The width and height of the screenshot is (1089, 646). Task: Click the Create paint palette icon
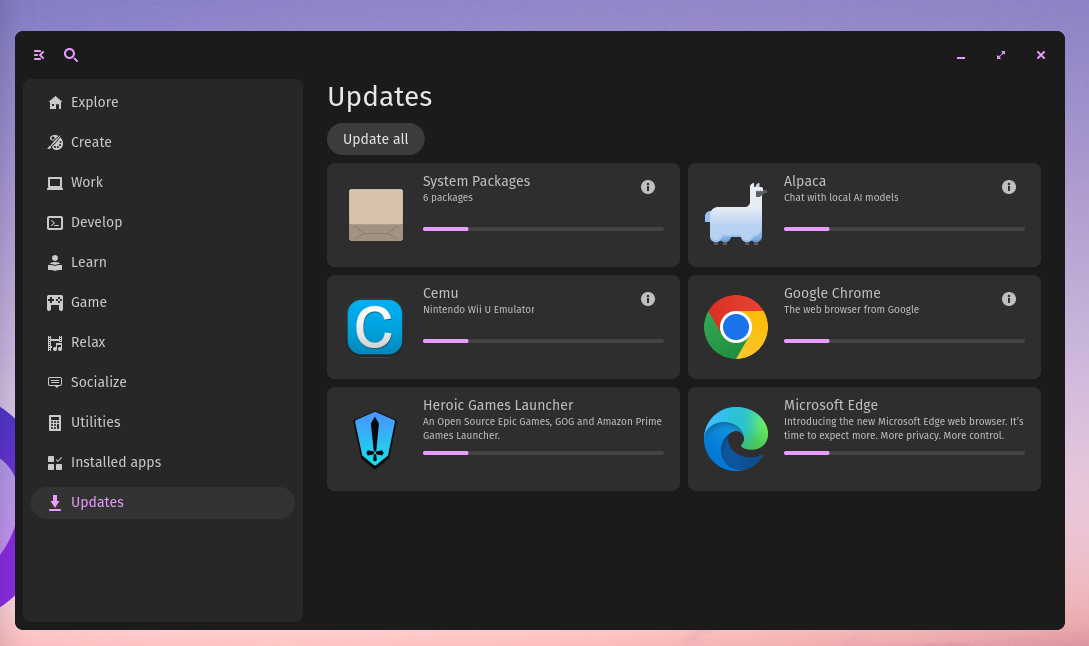[x=55, y=142]
